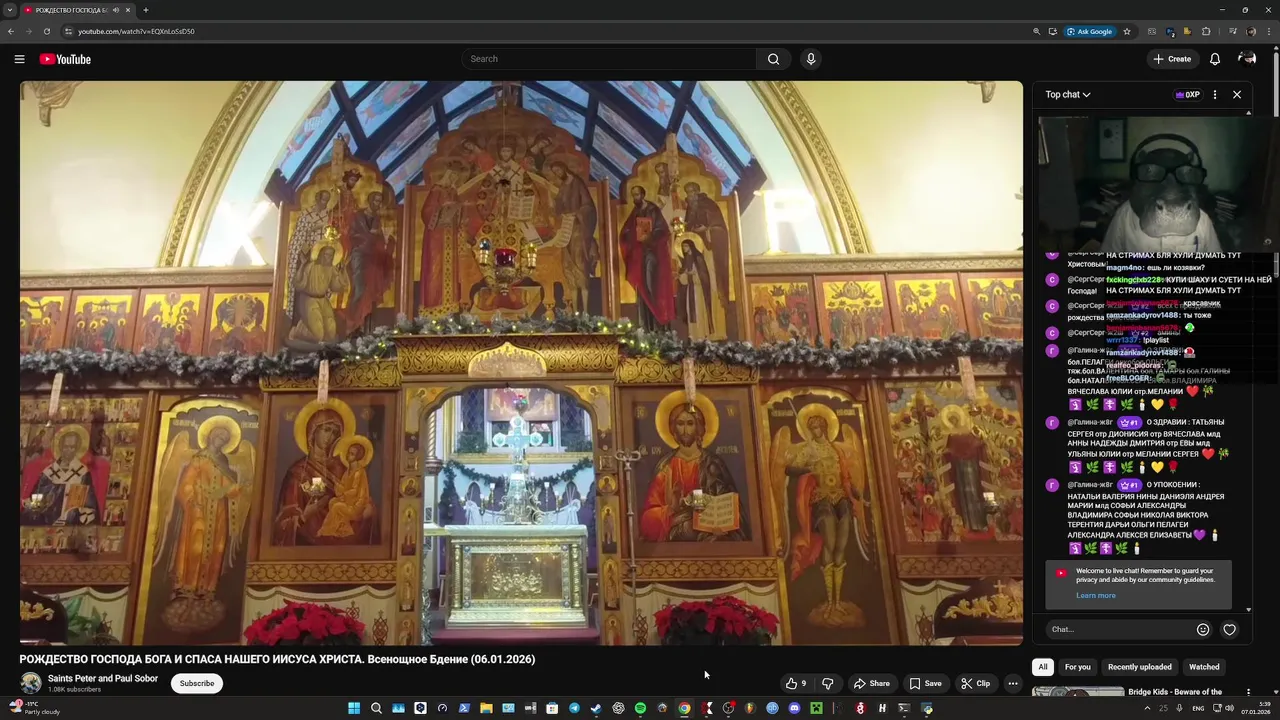This screenshot has height=720, width=1280.
Task: Click the Chat message input field
Action: click(x=1118, y=629)
